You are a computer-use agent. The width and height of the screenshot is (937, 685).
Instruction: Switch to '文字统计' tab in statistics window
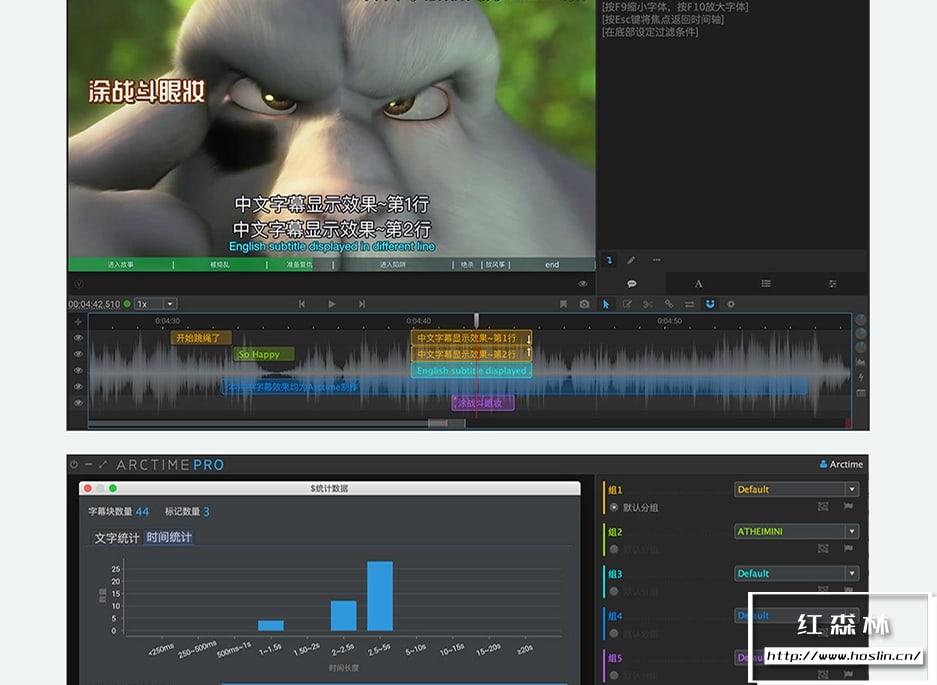(117, 538)
